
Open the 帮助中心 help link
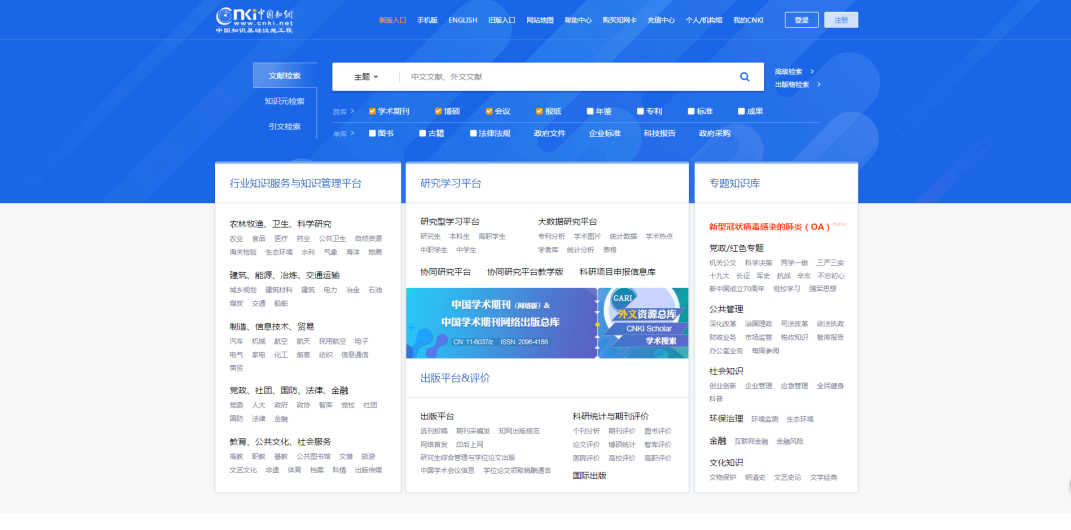578,20
